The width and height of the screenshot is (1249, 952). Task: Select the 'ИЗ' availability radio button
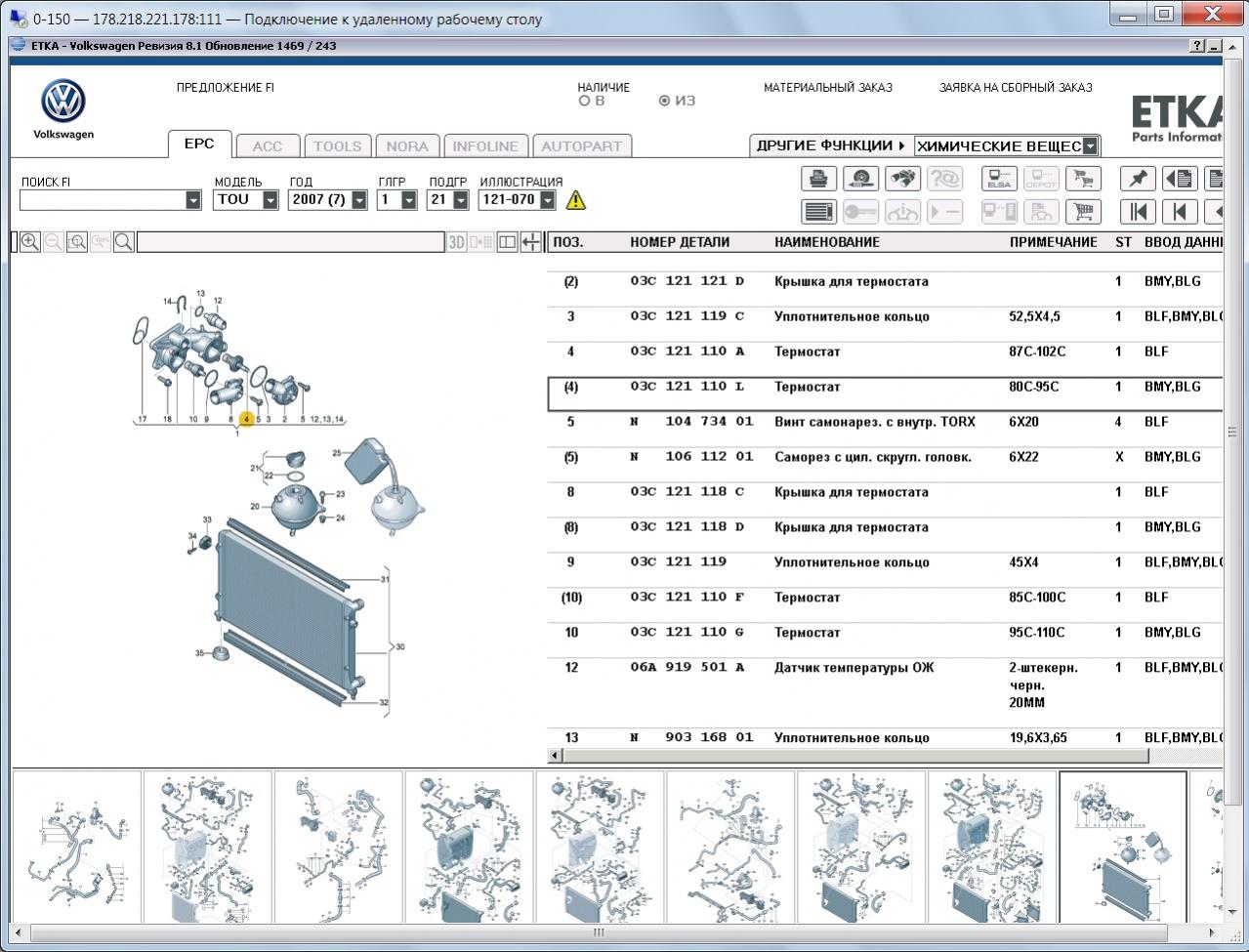point(664,101)
